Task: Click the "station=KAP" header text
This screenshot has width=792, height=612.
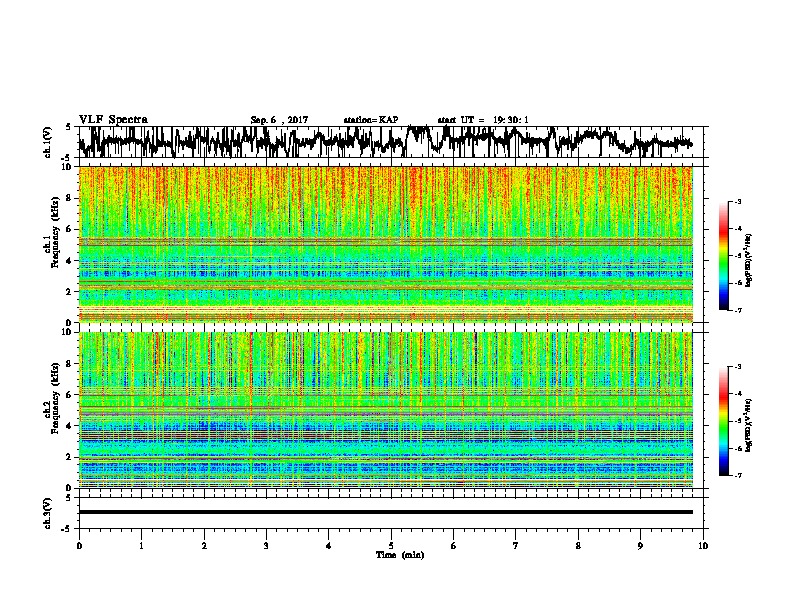Action: pos(371,120)
